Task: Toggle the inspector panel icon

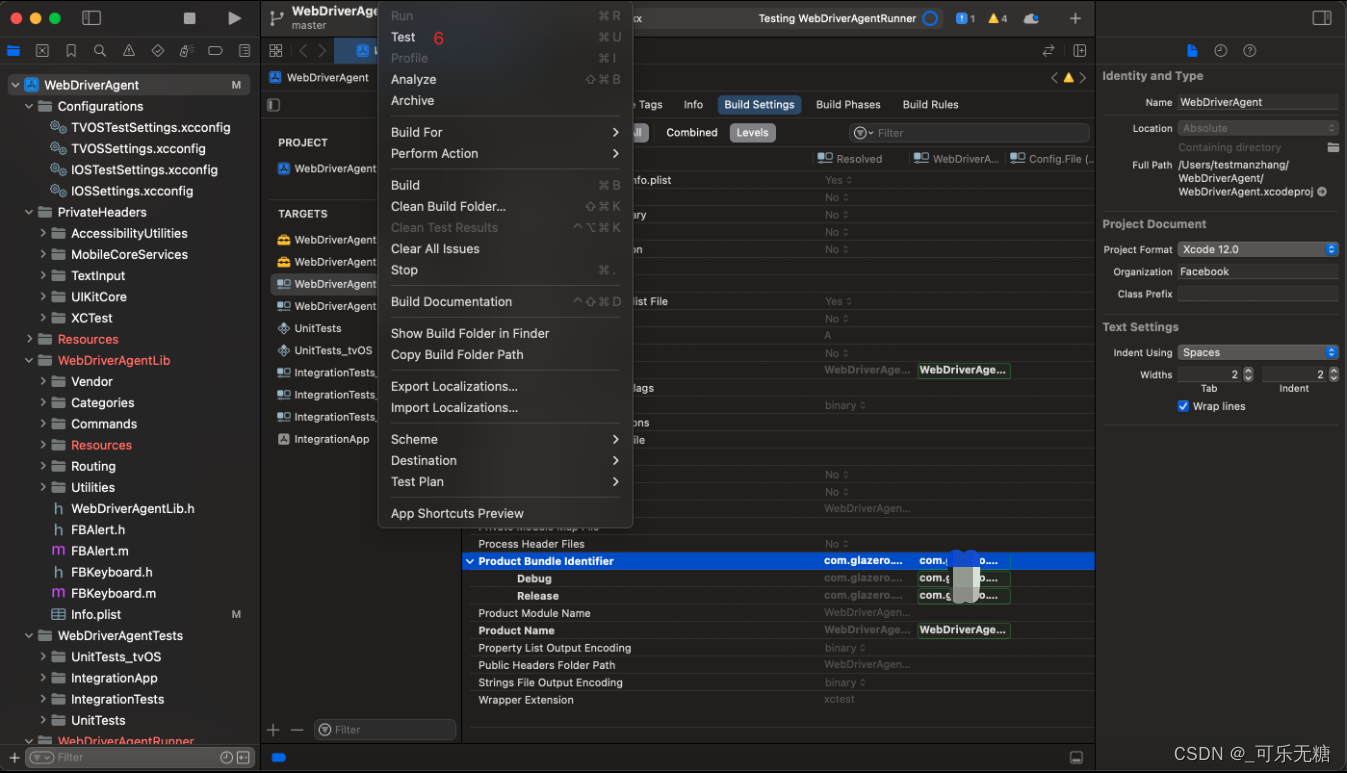Action: click(1322, 18)
